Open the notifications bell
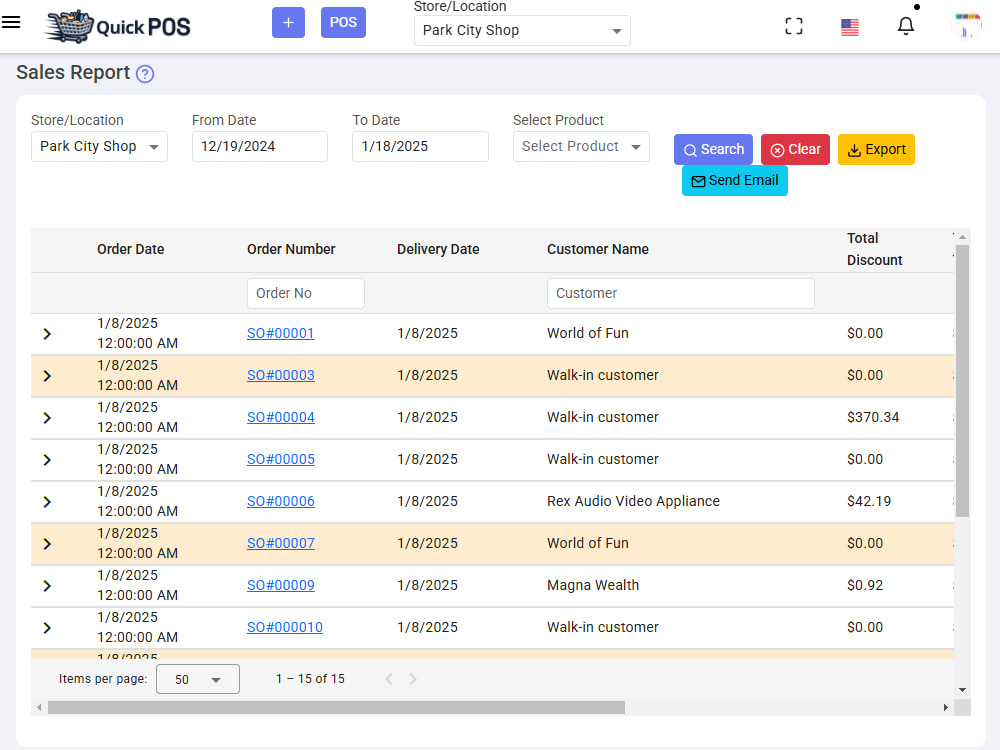 click(906, 26)
